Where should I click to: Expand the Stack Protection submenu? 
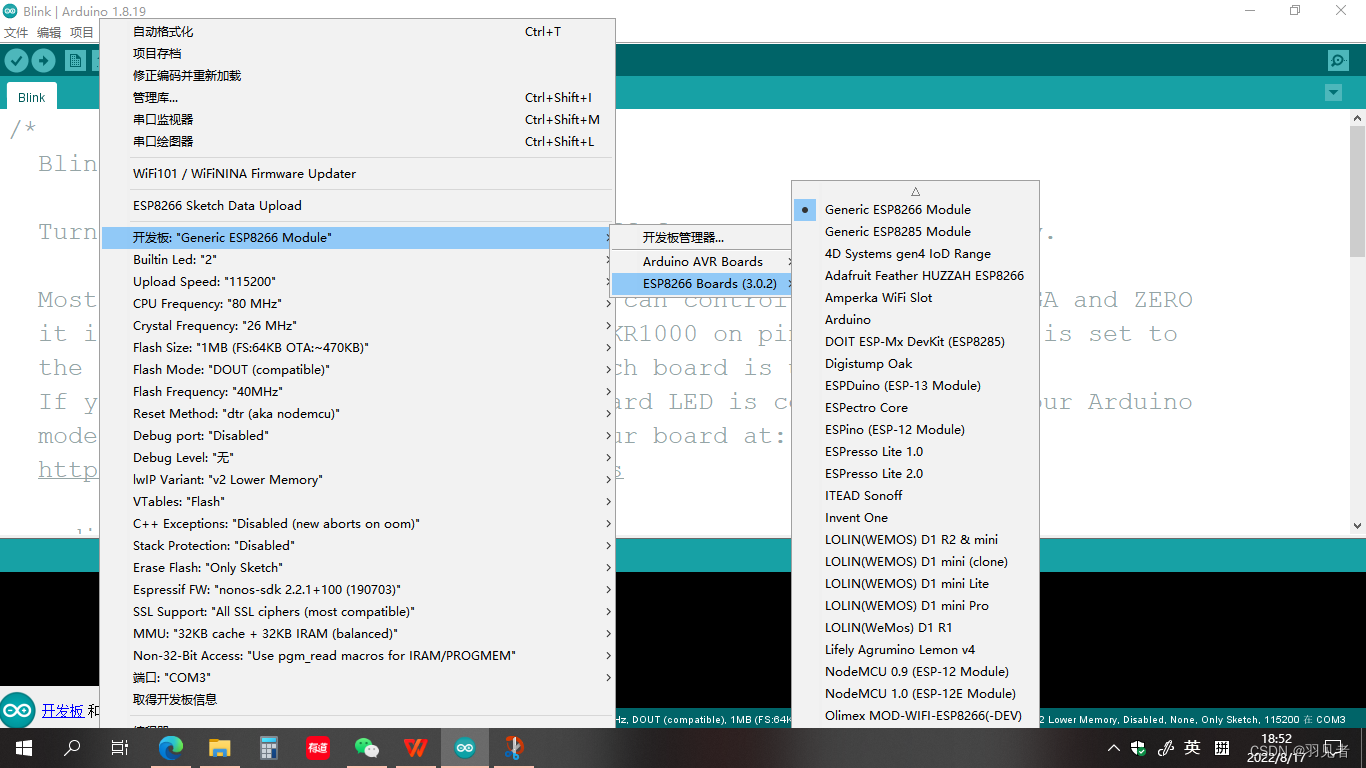tap(358, 546)
